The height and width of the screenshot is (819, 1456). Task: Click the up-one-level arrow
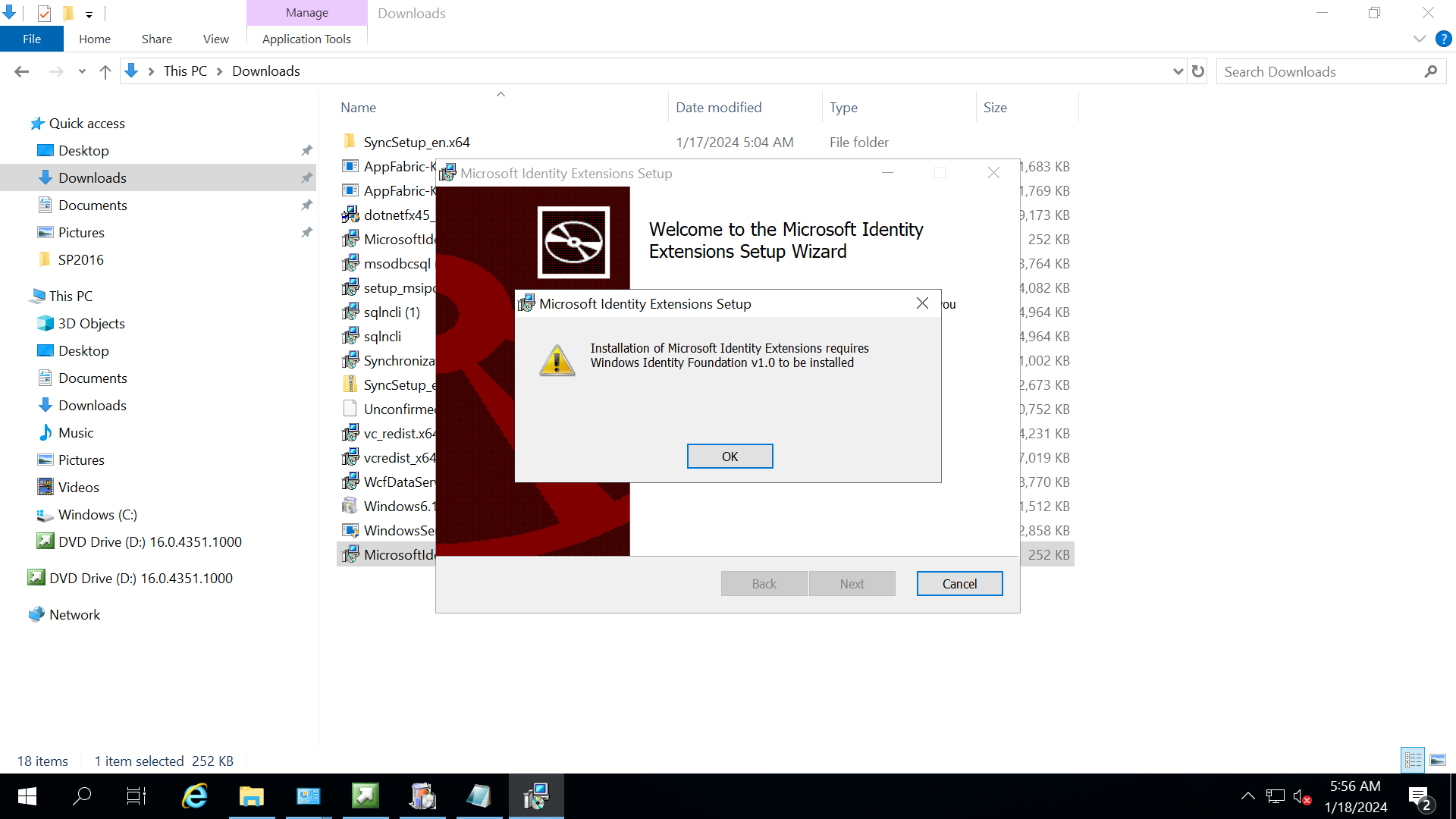point(105,71)
